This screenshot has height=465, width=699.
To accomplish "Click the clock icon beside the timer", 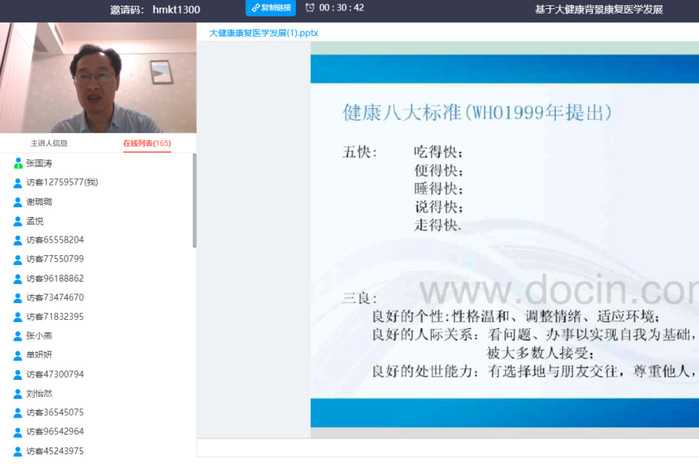I will (310, 8).
